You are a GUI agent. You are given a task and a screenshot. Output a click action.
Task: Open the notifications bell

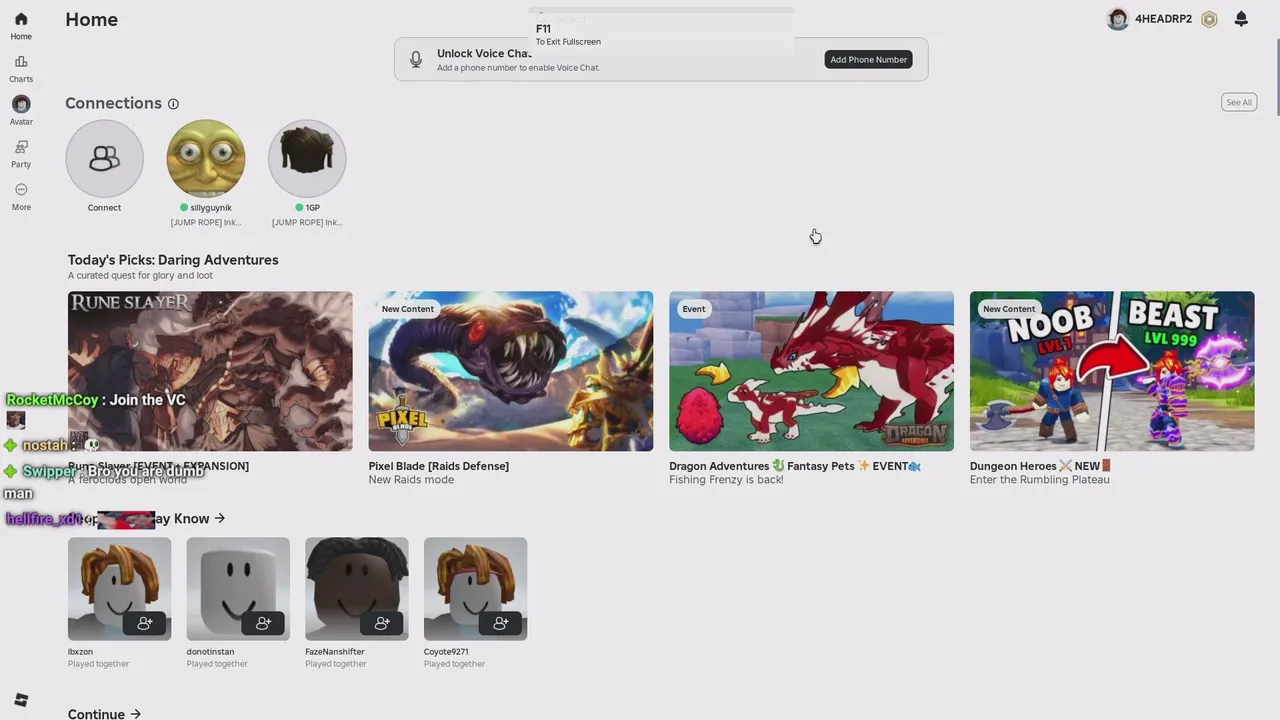click(x=1241, y=19)
